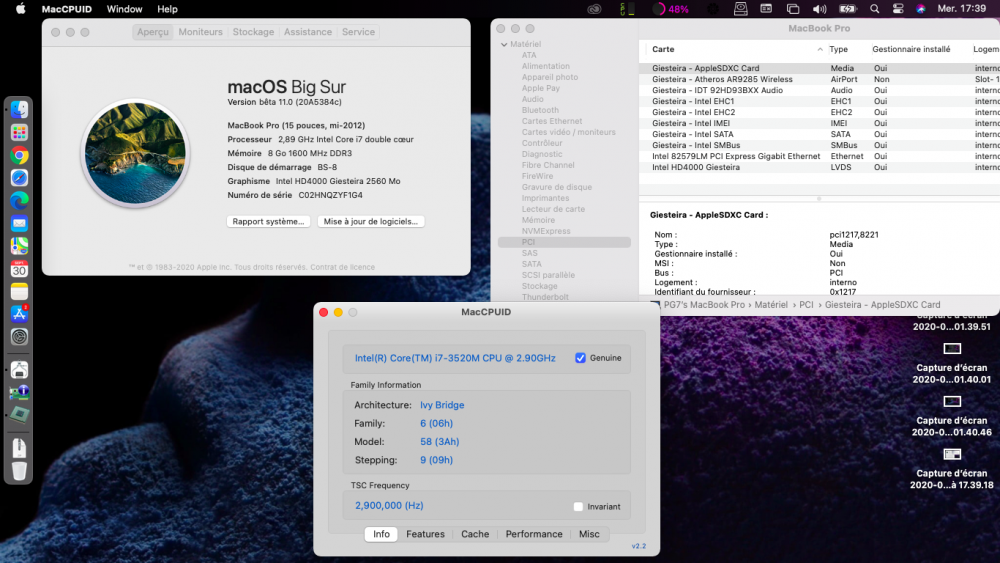Launch Google Chrome from the Dock
The image size is (1000, 563).
19,156
